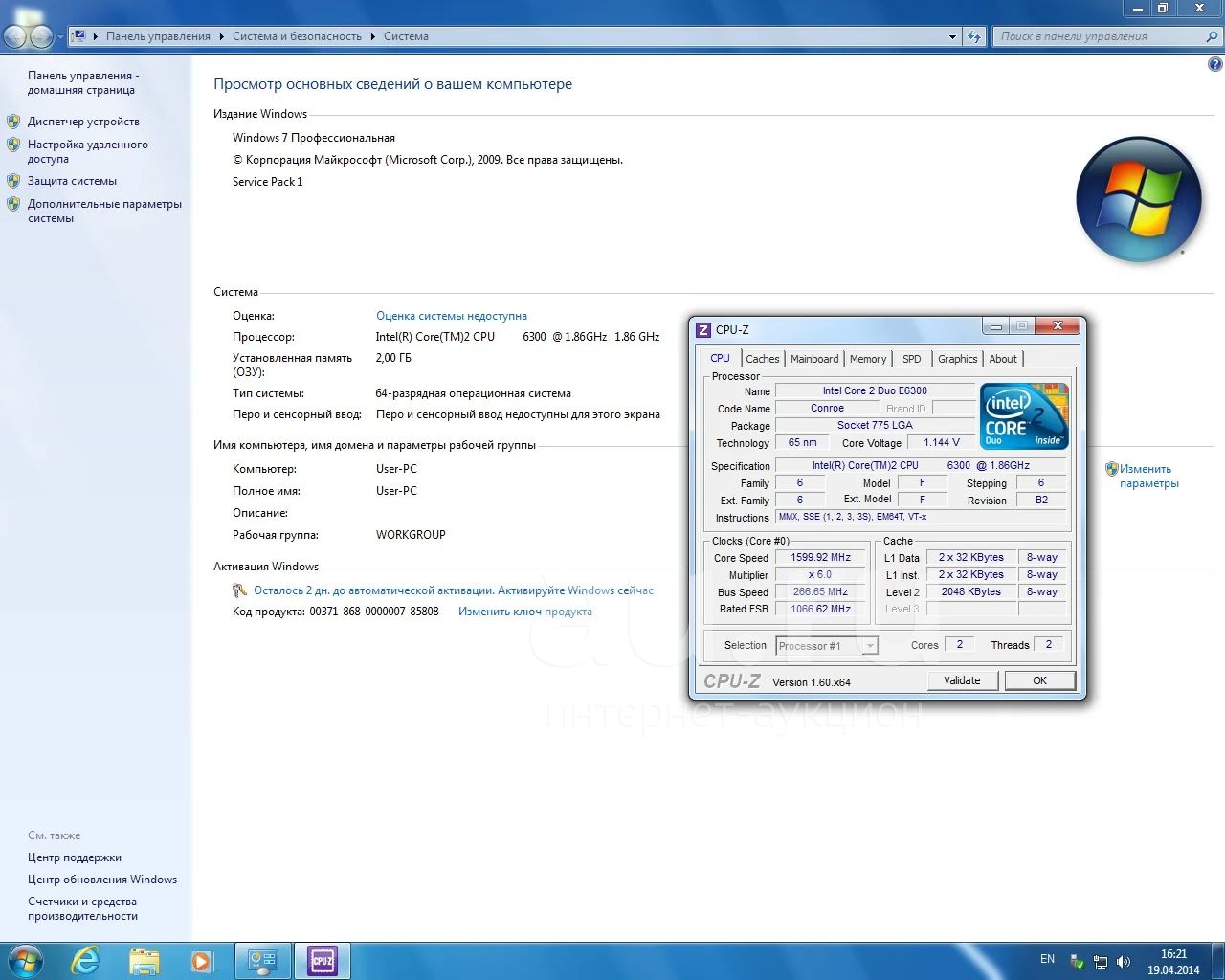The width and height of the screenshot is (1225, 980).
Task: Switch to the Memory tab in CPU-Z
Action: [868, 359]
